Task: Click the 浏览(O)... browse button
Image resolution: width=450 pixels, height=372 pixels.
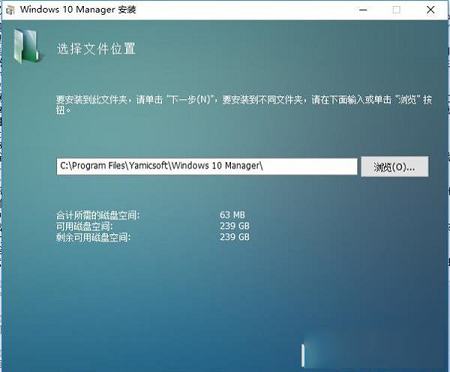Action: [395, 166]
